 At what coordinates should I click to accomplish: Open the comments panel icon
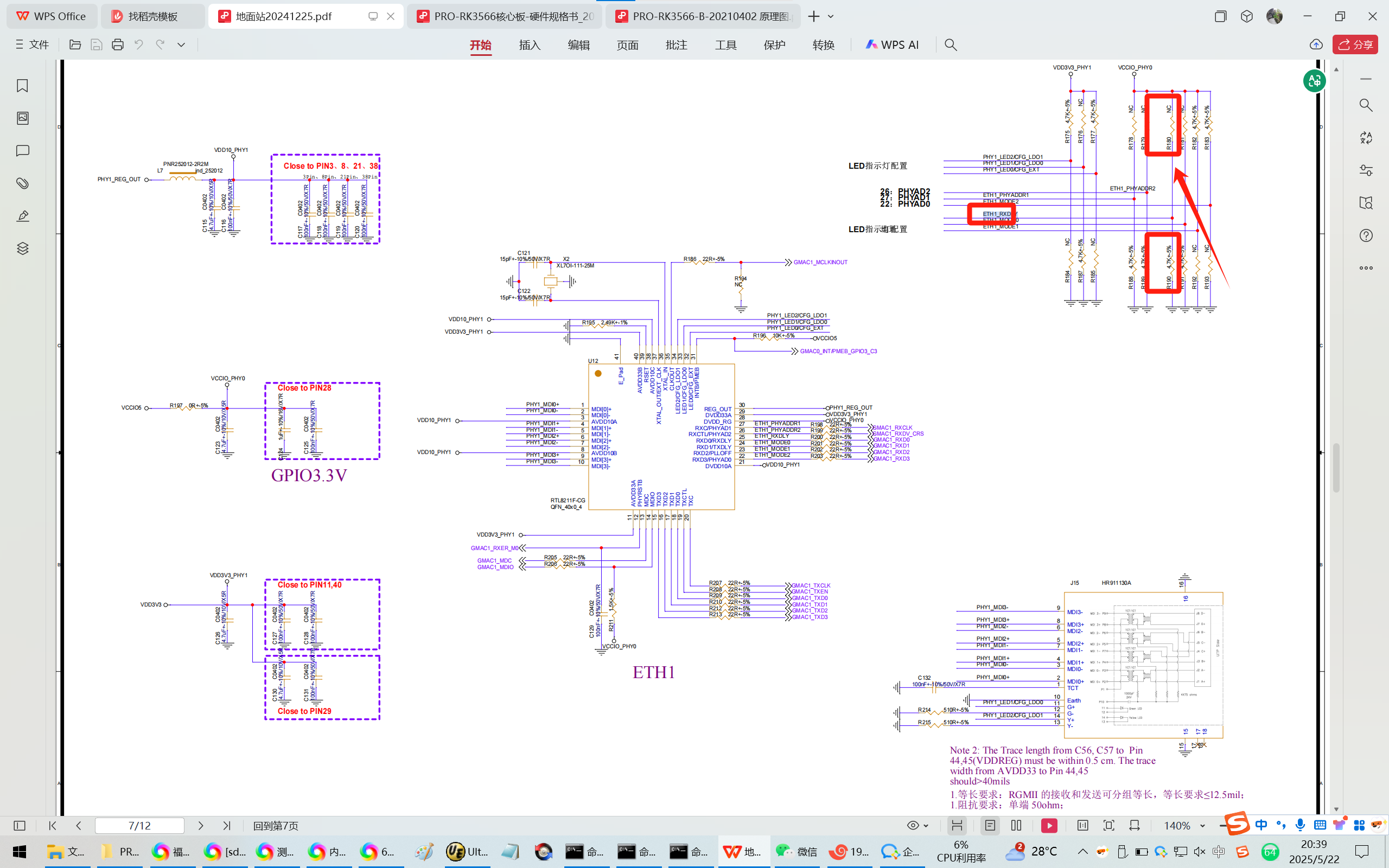point(22,151)
